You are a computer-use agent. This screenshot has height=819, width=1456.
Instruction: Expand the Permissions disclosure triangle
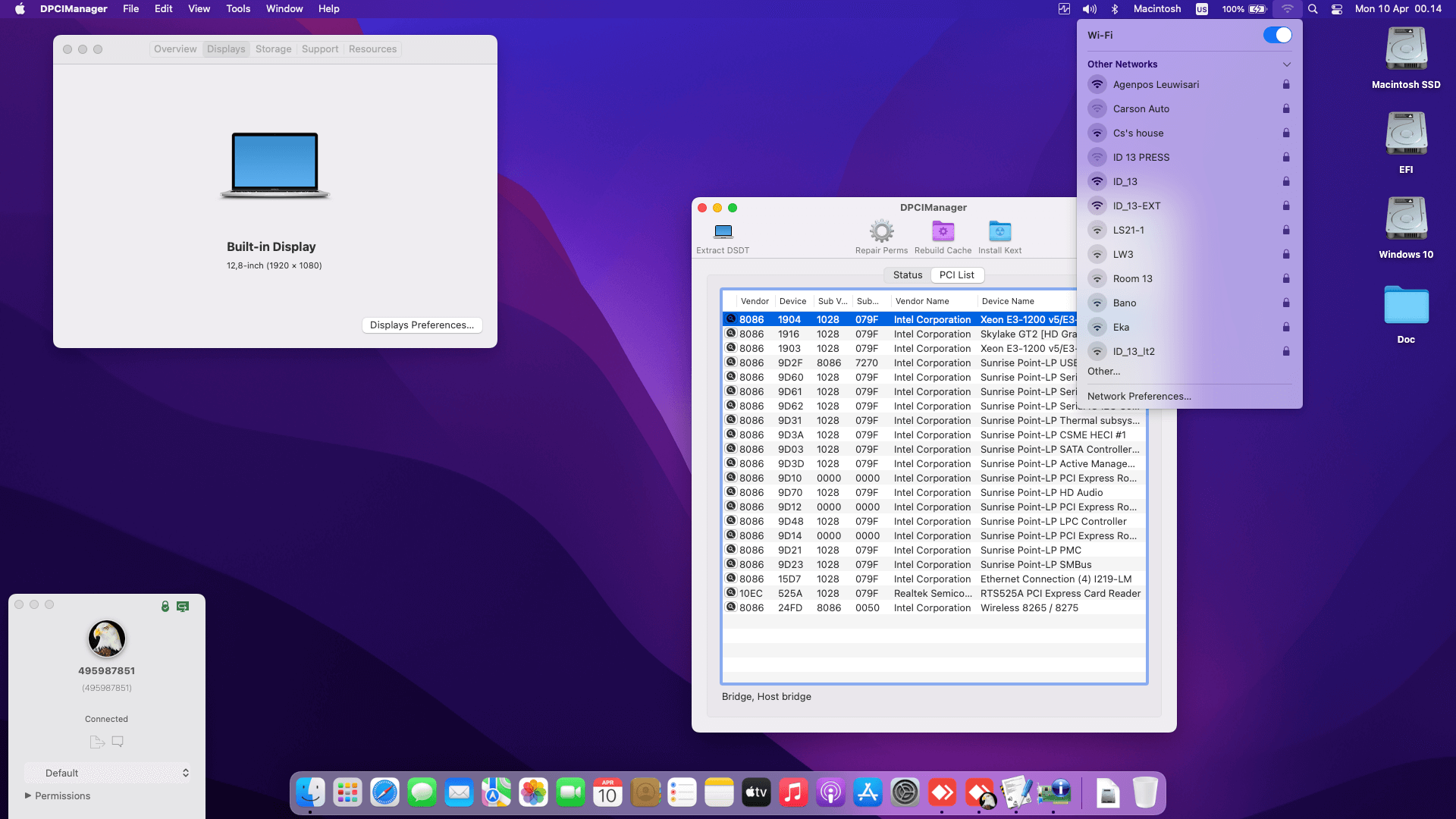(x=28, y=795)
